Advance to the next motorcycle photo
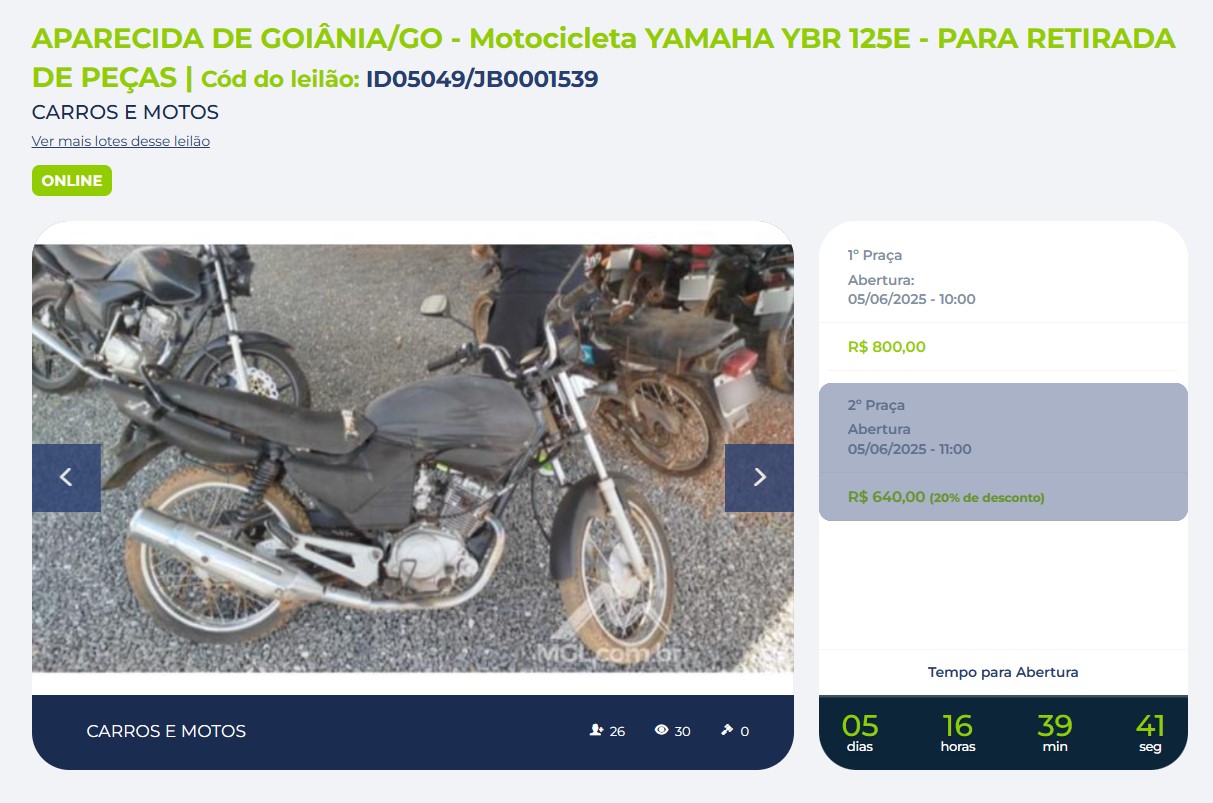The width and height of the screenshot is (1213, 803). click(x=759, y=478)
